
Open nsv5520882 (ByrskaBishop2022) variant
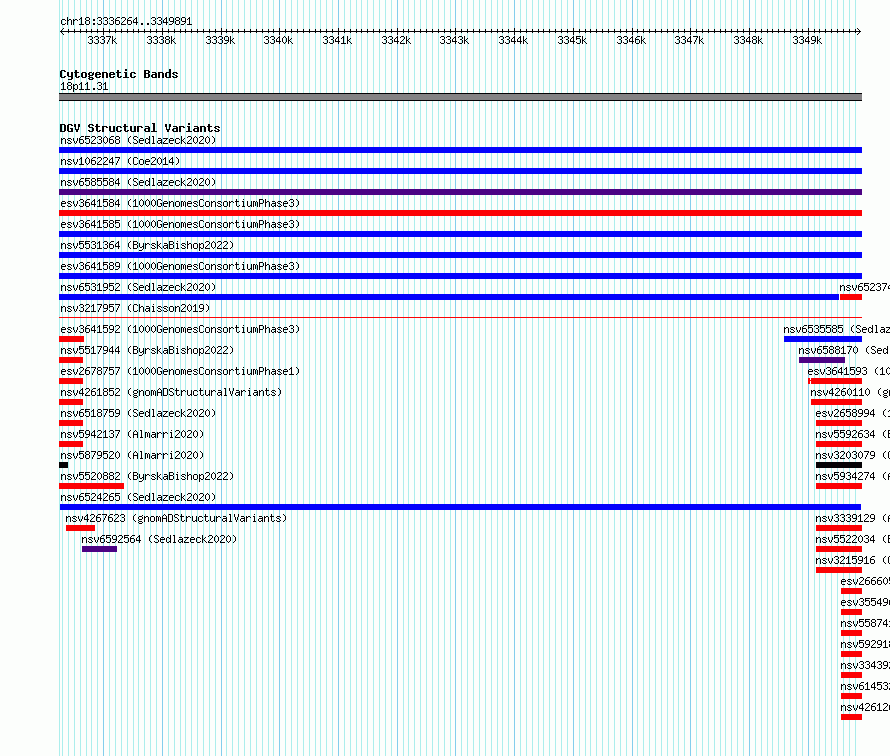[147, 476]
